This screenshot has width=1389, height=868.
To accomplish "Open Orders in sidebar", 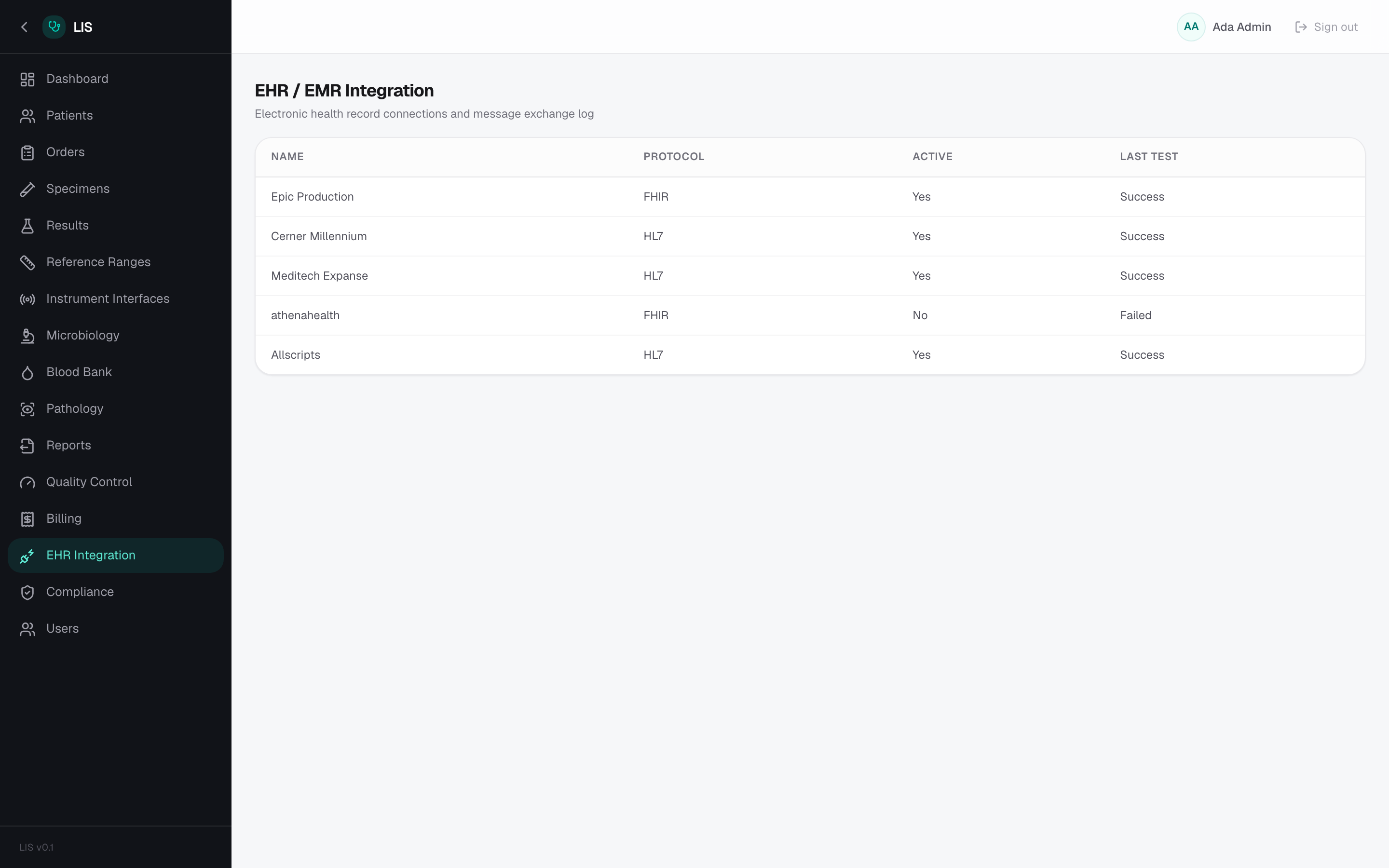I will [x=115, y=153].
